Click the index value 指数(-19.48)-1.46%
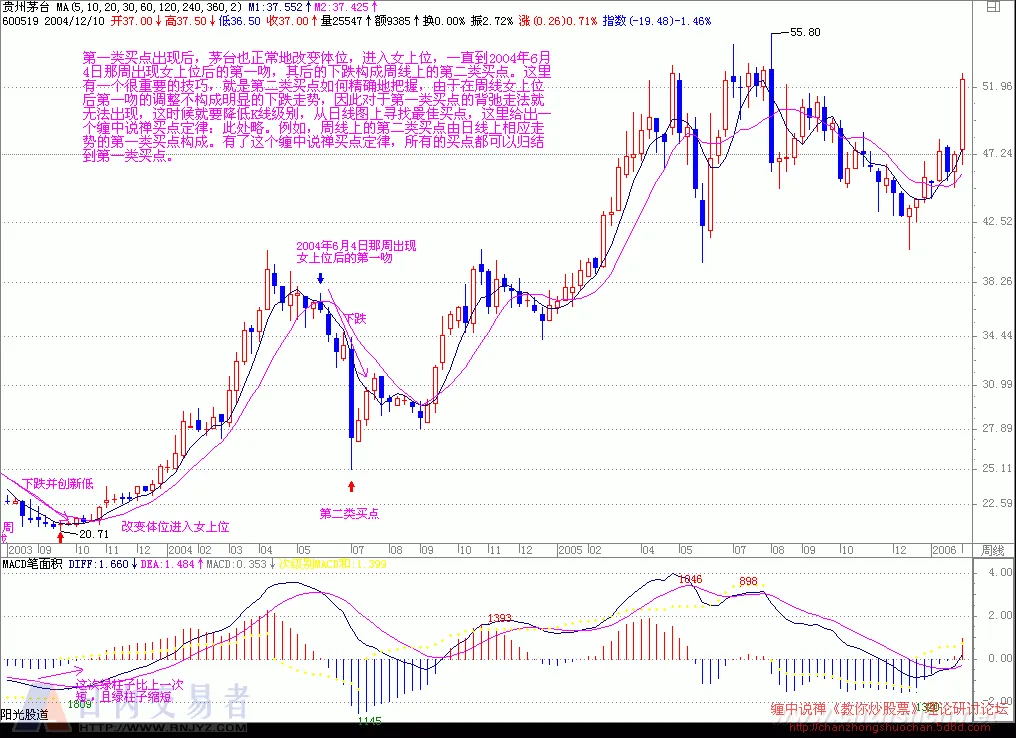1016x738 pixels. (656, 21)
